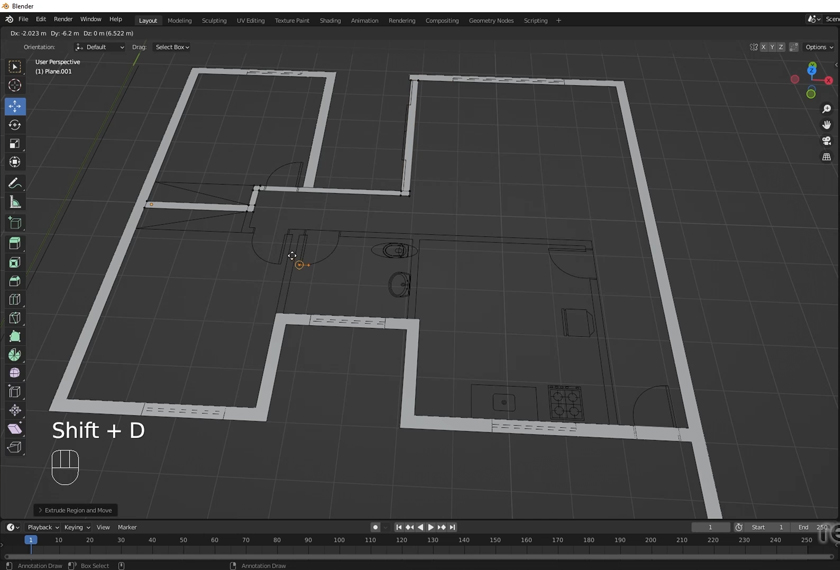Activate the Rotate tool

[x=15, y=125]
